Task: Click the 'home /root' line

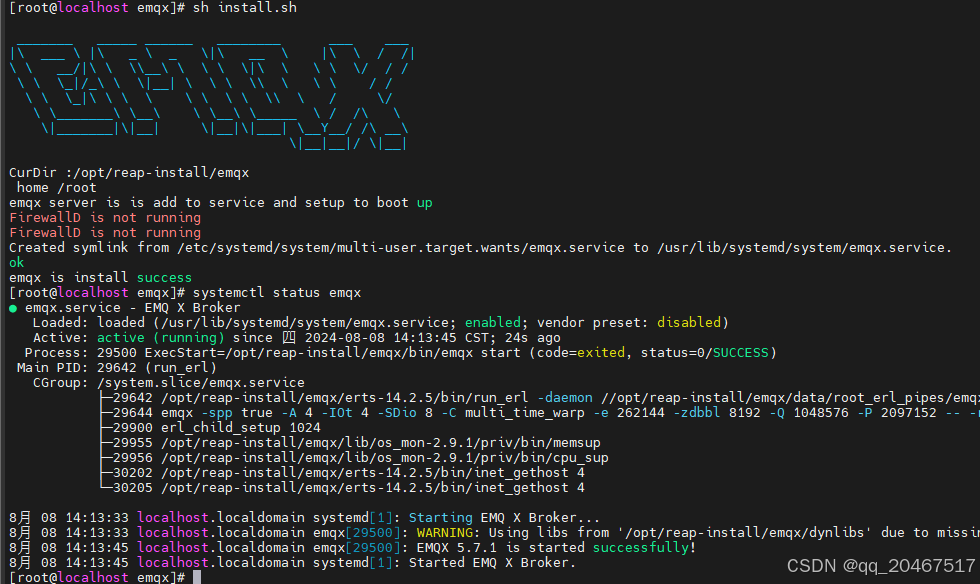Action: coord(57,188)
